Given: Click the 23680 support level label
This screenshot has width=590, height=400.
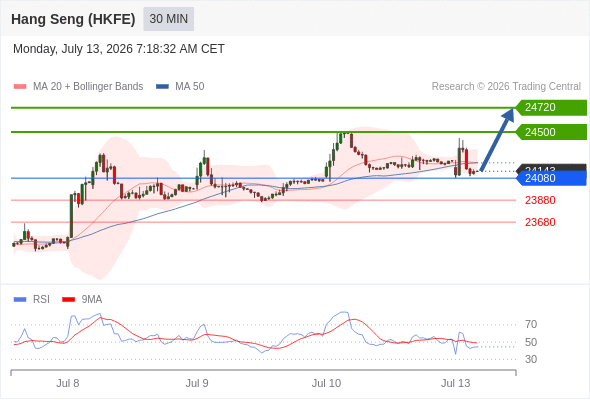Looking at the screenshot, I should tap(540, 222).
